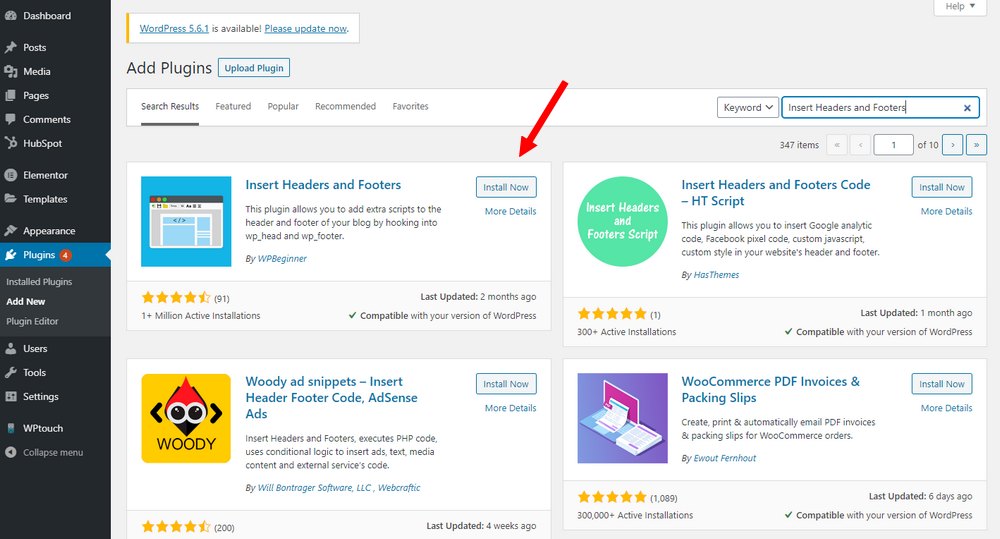View More Details for Insert Headers and Footers

click(x=510, y=212)
